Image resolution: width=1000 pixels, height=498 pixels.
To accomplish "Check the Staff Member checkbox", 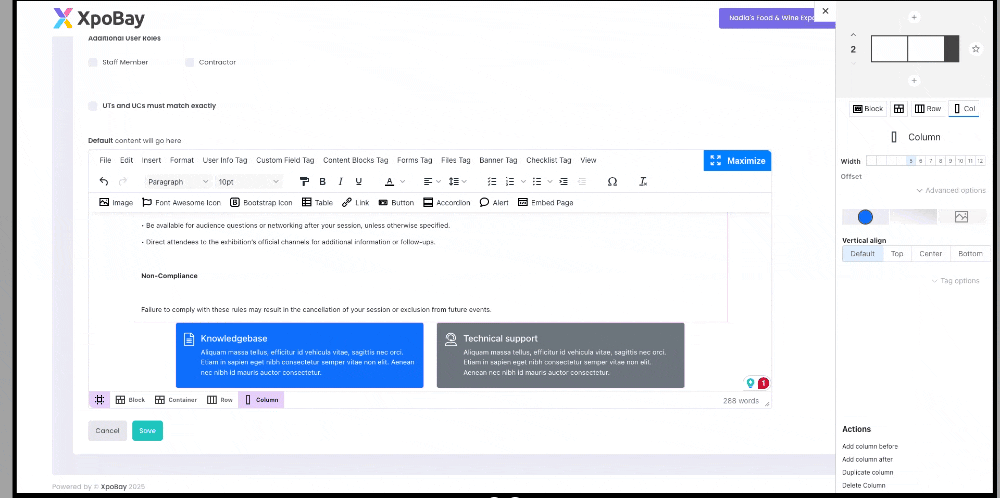I will click(x=94, y=62).
